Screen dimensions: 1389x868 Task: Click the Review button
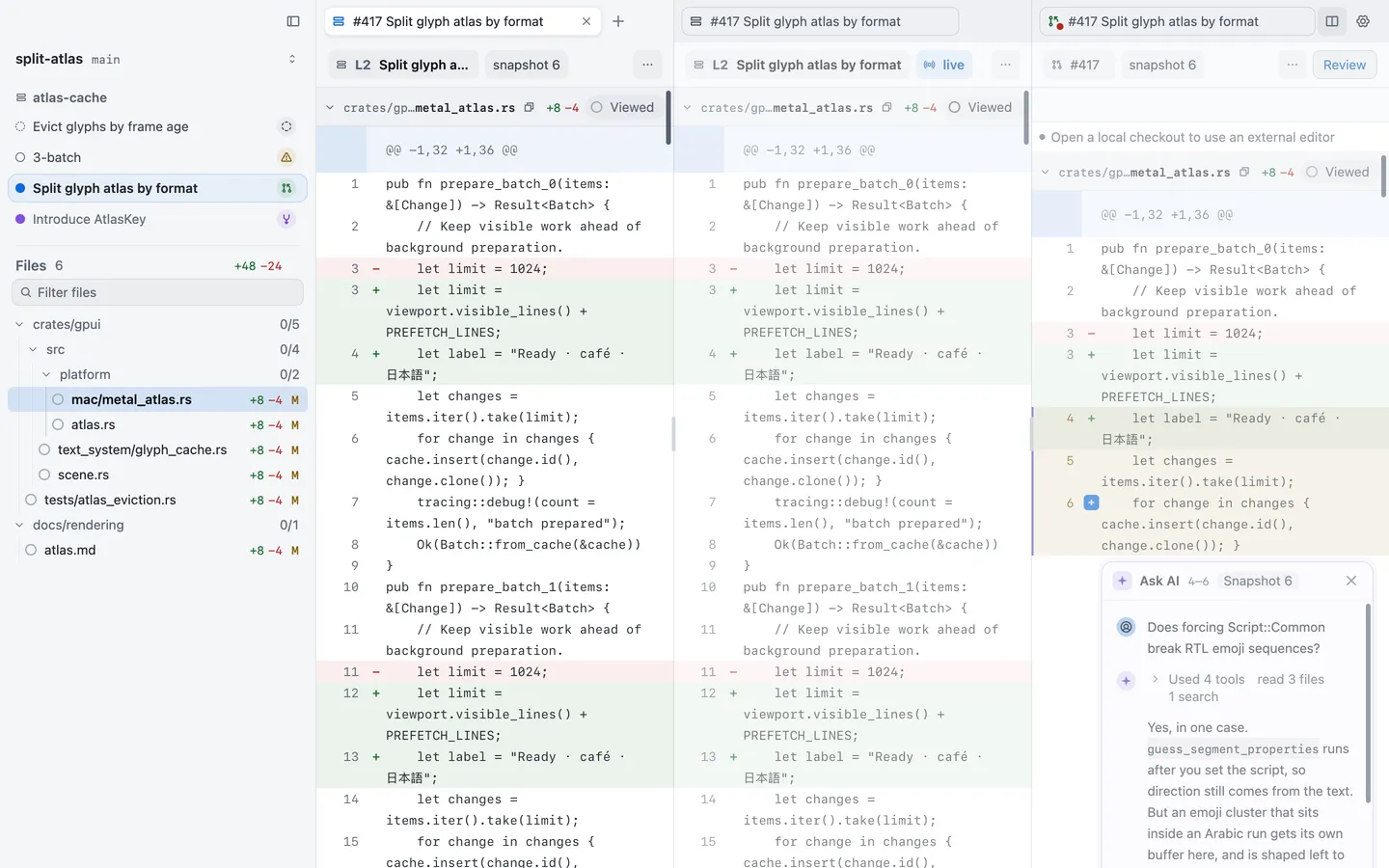click(x=1345, y=65)
